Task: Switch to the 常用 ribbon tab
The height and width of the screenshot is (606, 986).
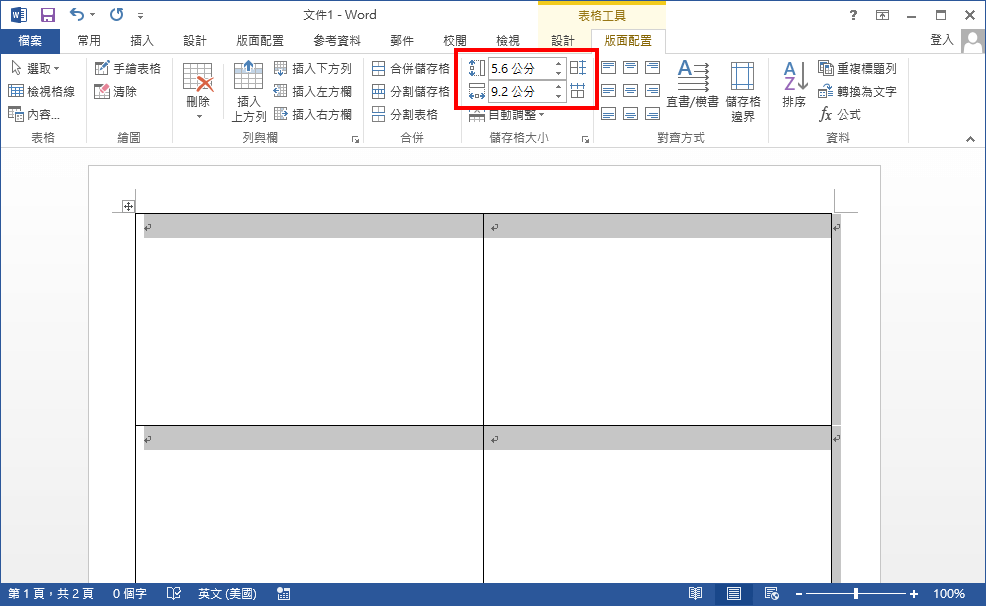Action: click(90, 40)
